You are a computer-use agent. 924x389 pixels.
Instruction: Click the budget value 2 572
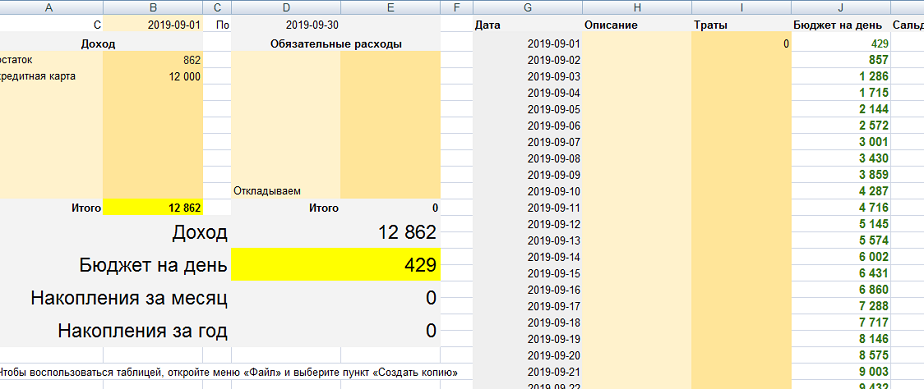(x=841, y=126)
